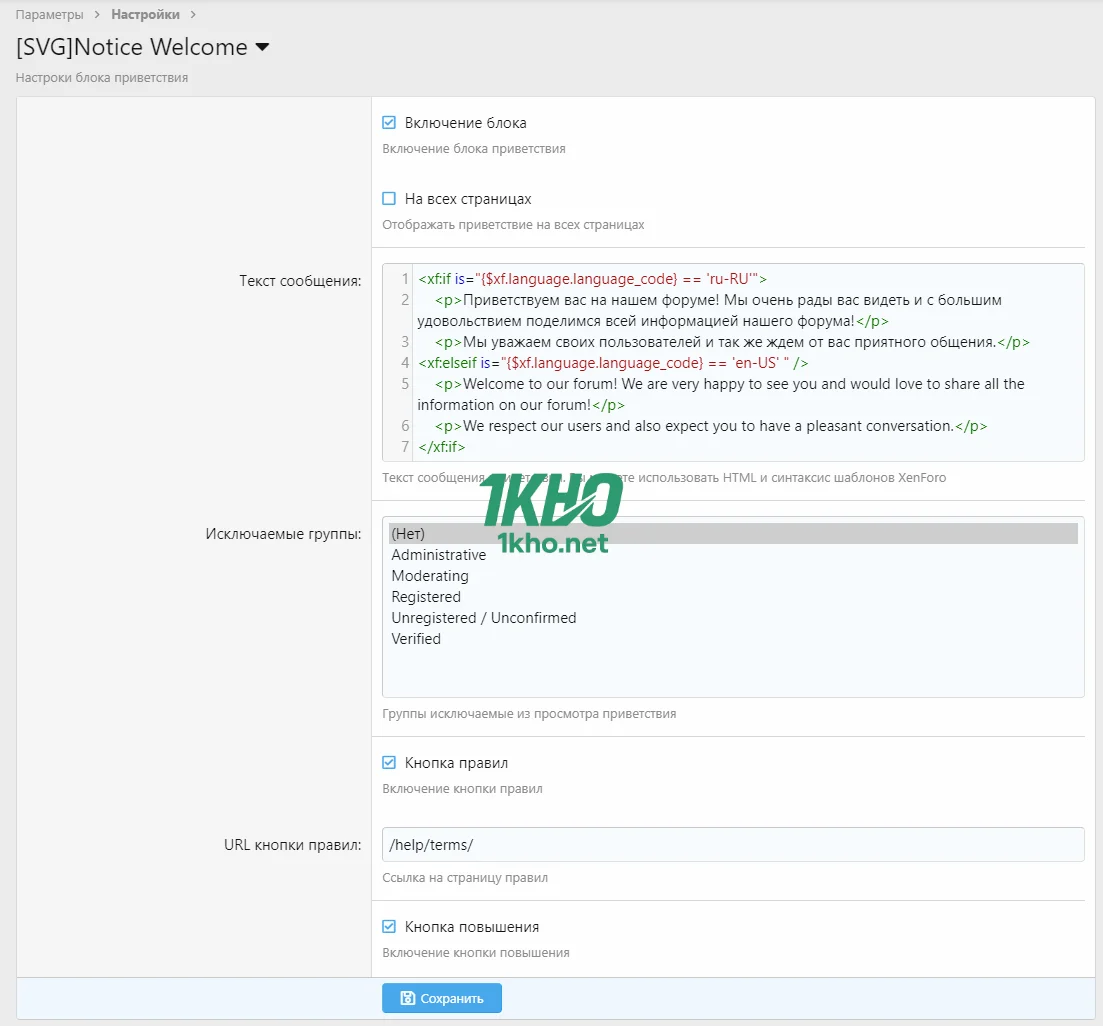Image resolution: width=1103 pixels, height=1026 pixels.
Task: Disable the "Кнопка повышения" checkbox
Action: coord(390,927)
